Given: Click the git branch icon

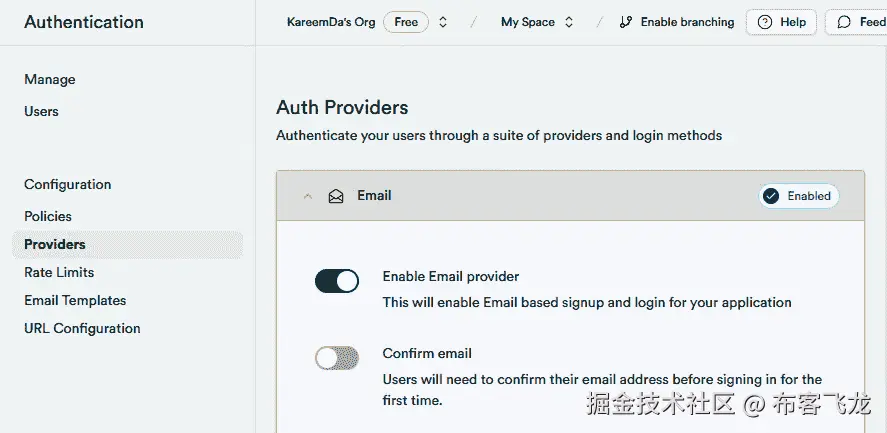Looking at the screenshot, I should tap(626, 22).
